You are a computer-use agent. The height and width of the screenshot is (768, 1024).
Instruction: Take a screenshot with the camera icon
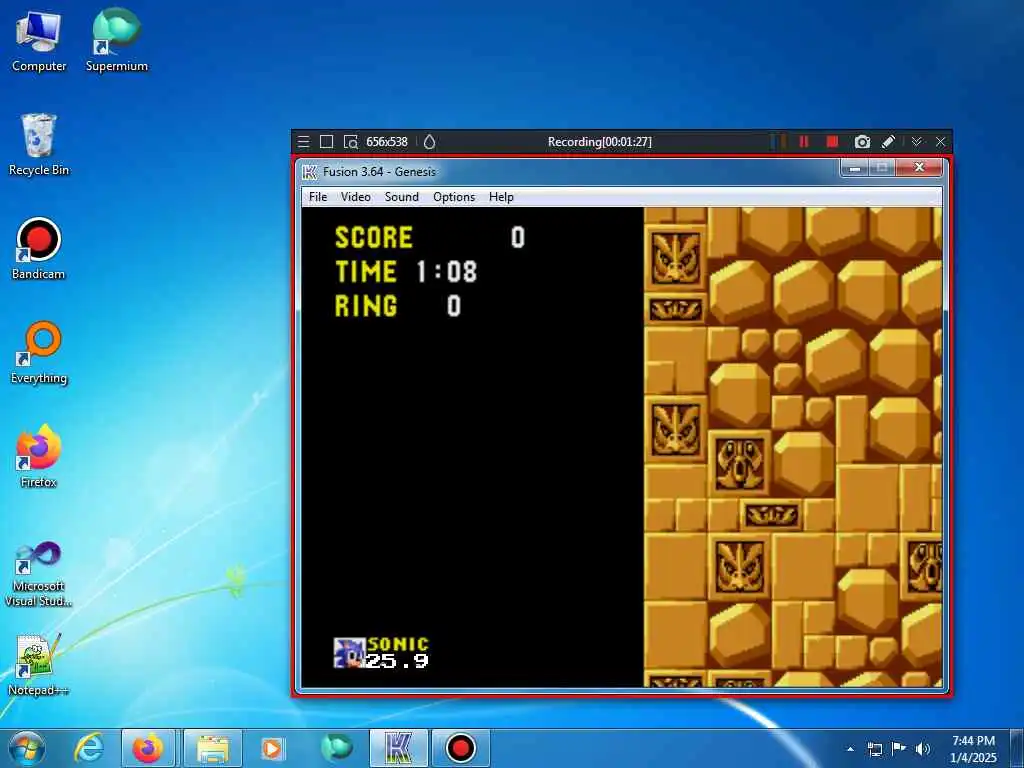click(x=862, y=142)
